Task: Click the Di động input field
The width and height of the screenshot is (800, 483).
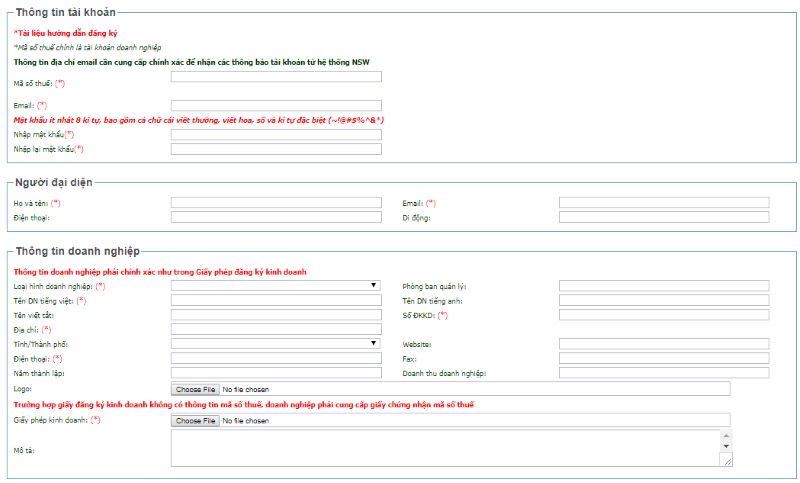Action: (664, 217)
